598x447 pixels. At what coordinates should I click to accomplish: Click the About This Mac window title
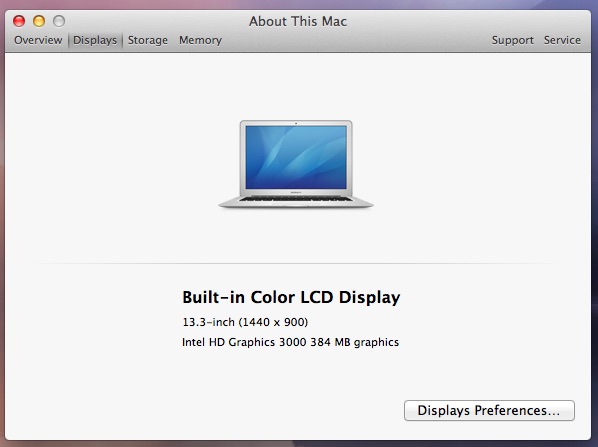[298, 21]
